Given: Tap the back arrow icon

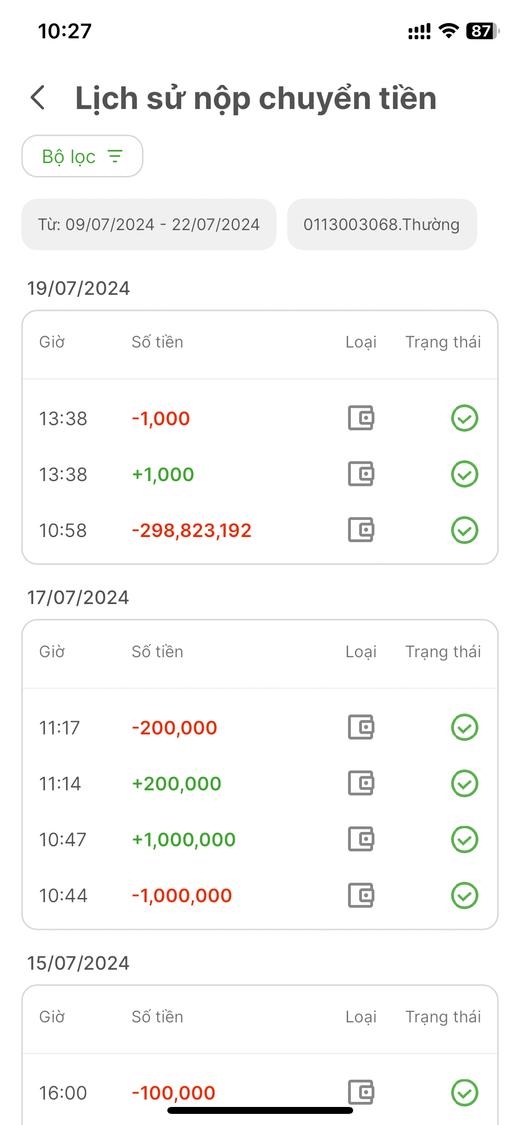Looking at the screenshot, I should (38, 98).
